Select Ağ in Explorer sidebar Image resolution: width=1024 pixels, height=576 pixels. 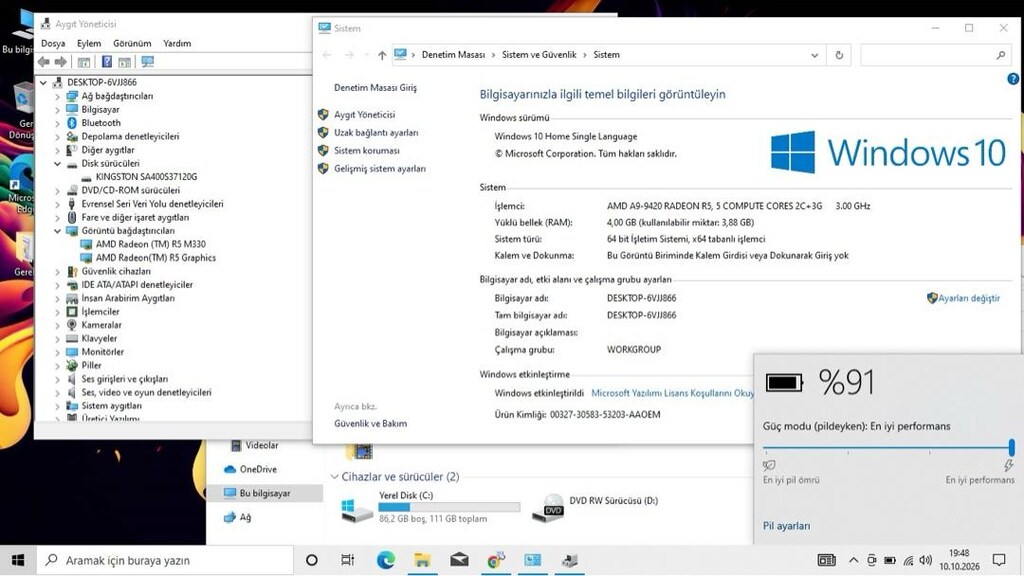tap(237, 517)
